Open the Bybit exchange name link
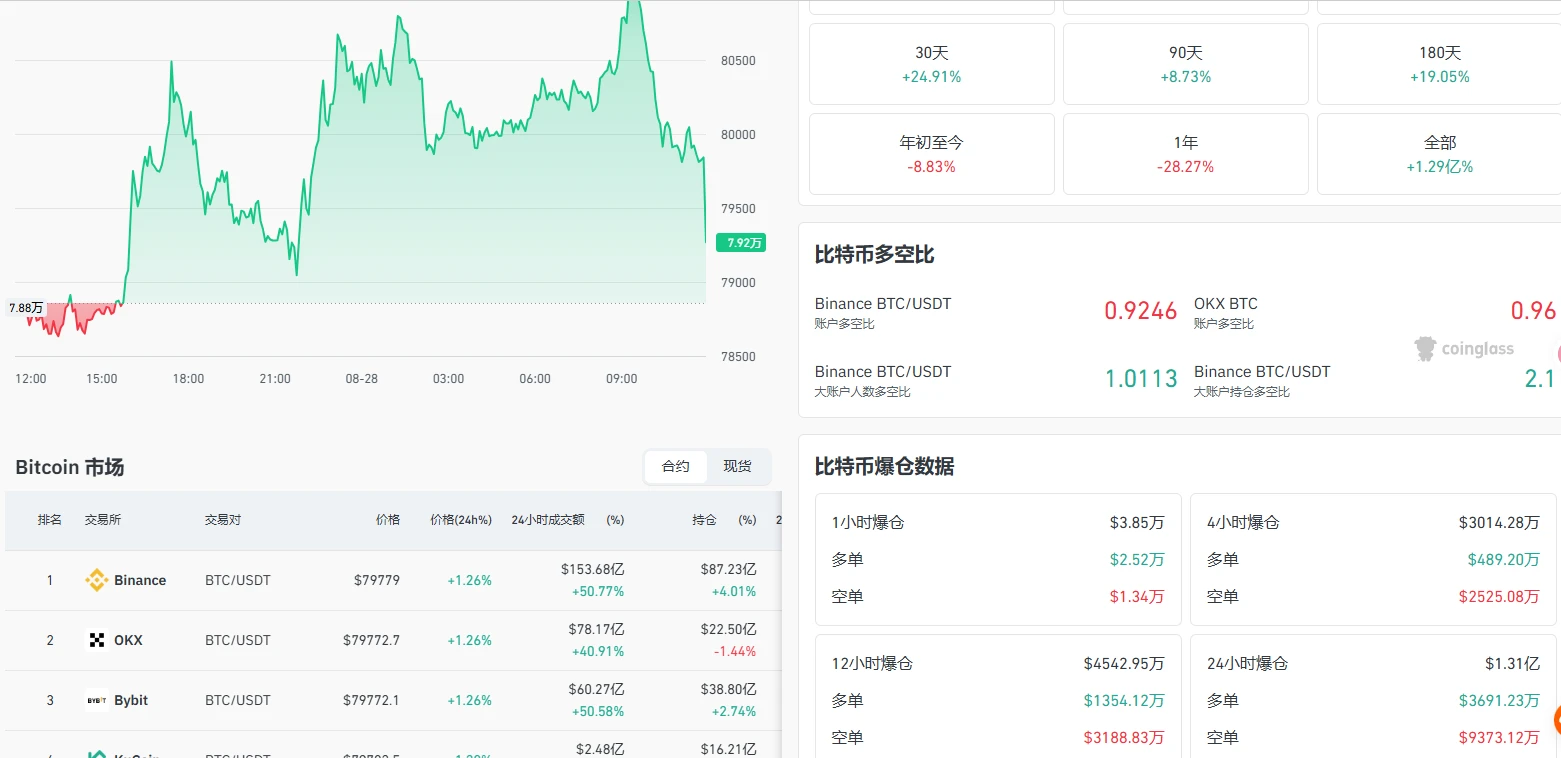Screen dimensions: 1561x758 pyautogui.click(x=131, y=700)
